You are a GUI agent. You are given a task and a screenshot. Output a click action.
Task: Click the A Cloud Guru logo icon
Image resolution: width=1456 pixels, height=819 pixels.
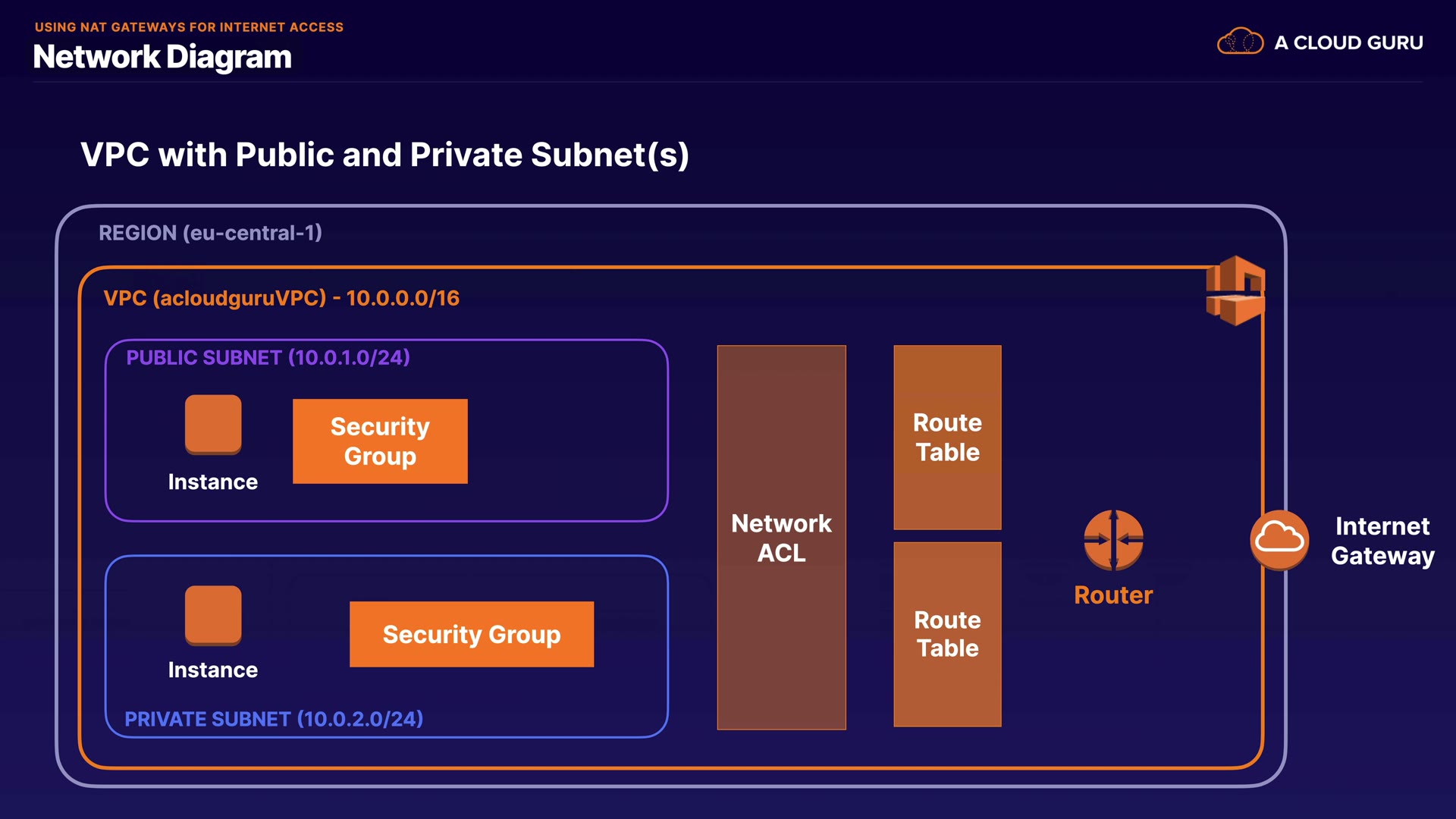click(1240, 42)
